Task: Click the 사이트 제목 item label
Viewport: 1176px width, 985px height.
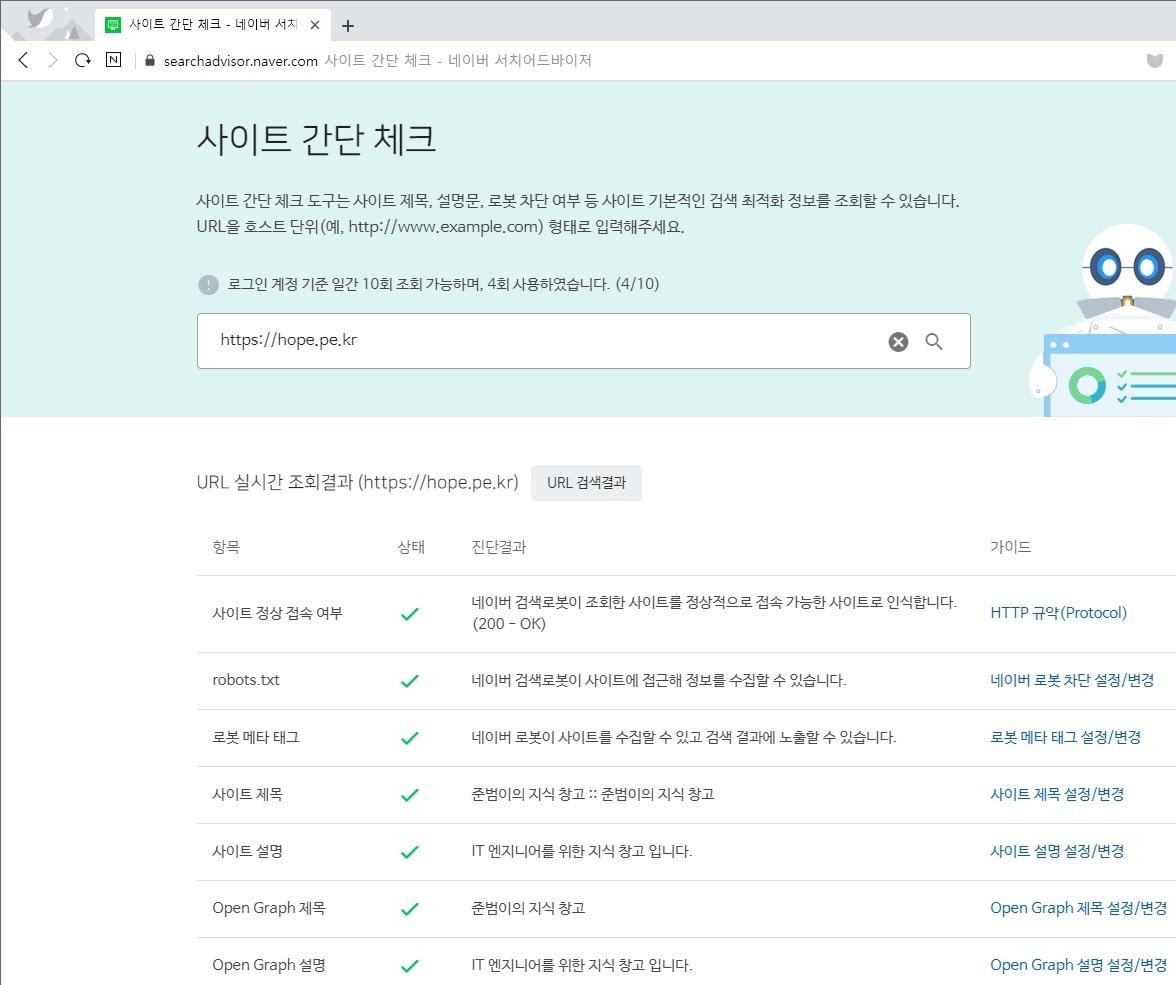Action: pos(248,794)
